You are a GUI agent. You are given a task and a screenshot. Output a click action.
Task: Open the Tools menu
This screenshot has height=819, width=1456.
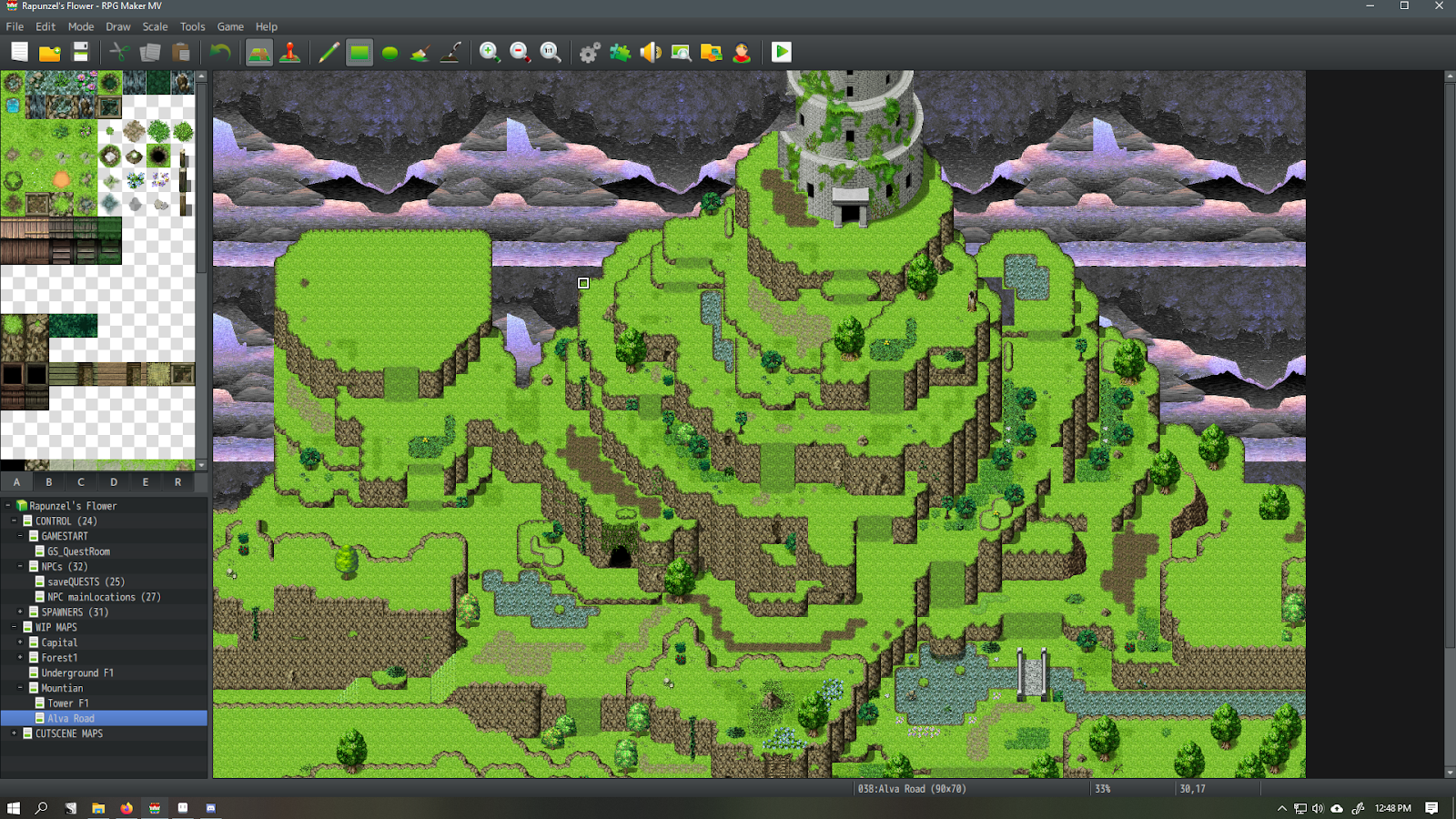click(193, 26)
